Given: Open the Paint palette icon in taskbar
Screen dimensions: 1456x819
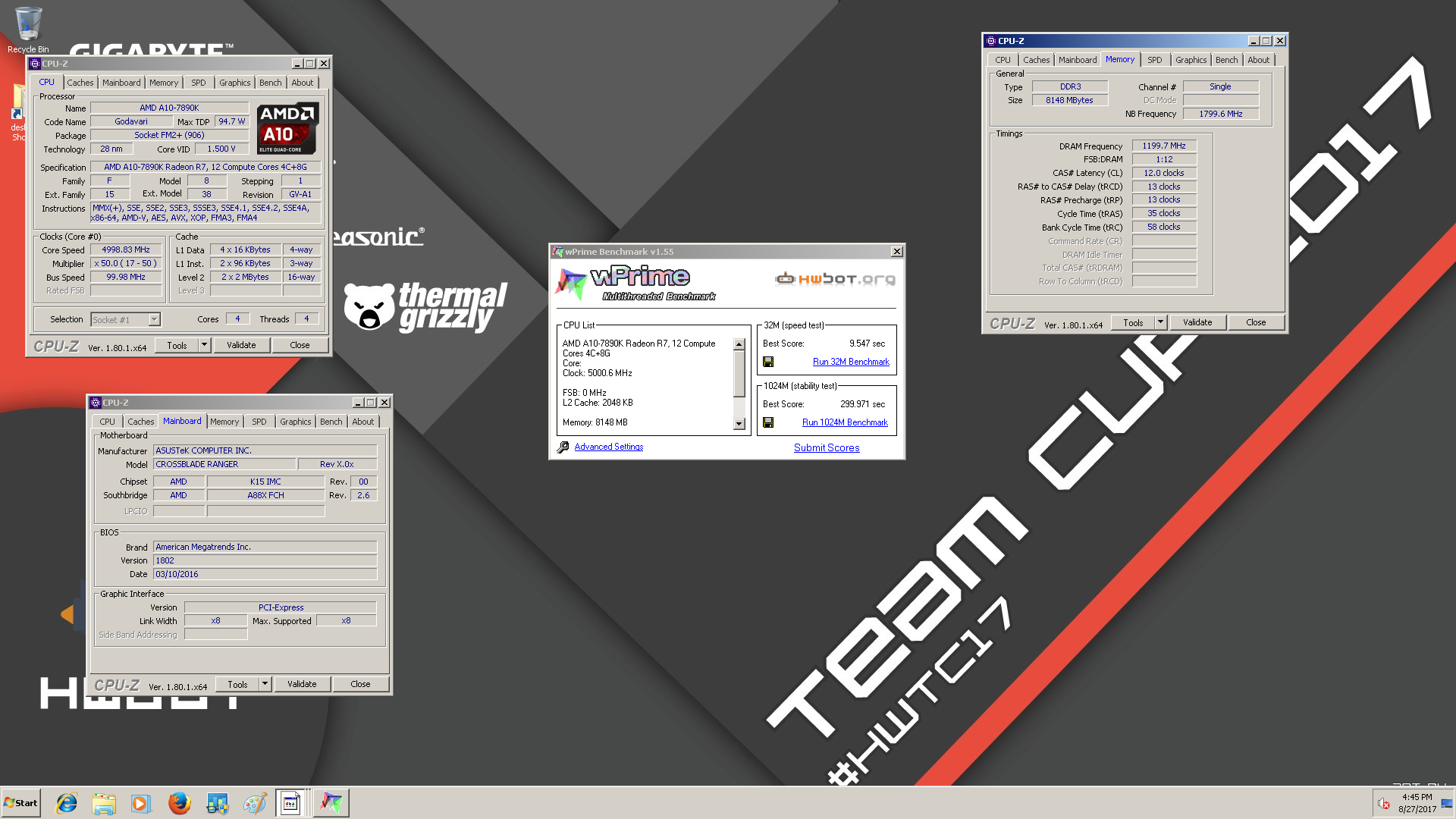Looking at the screenshot, I should (x=254, y=802).
